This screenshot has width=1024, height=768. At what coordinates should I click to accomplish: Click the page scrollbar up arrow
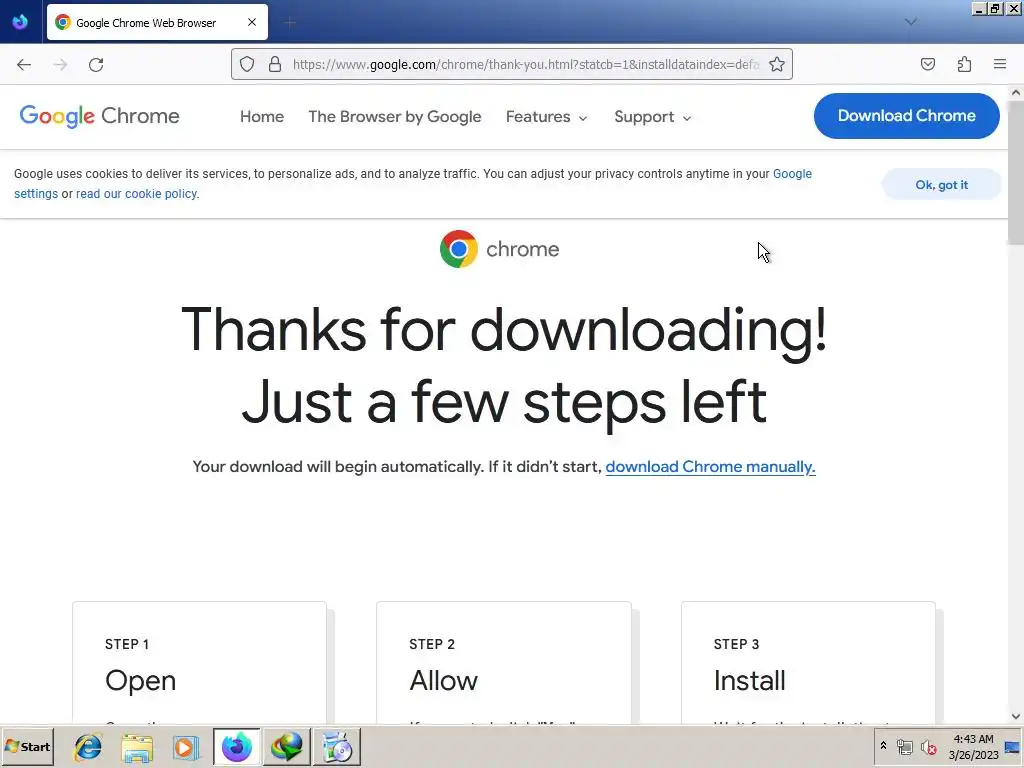pos(1016,93)
